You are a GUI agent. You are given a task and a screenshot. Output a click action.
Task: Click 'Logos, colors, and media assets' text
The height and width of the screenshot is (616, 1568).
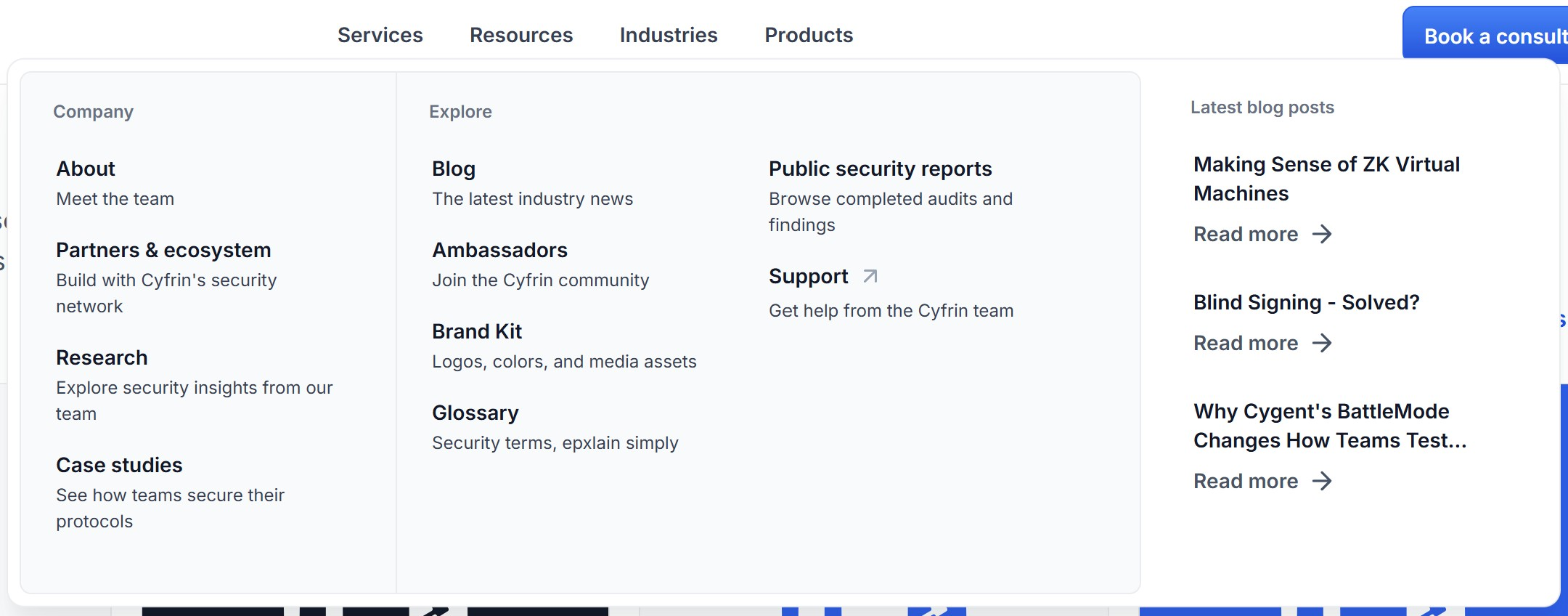coord(564,362)
